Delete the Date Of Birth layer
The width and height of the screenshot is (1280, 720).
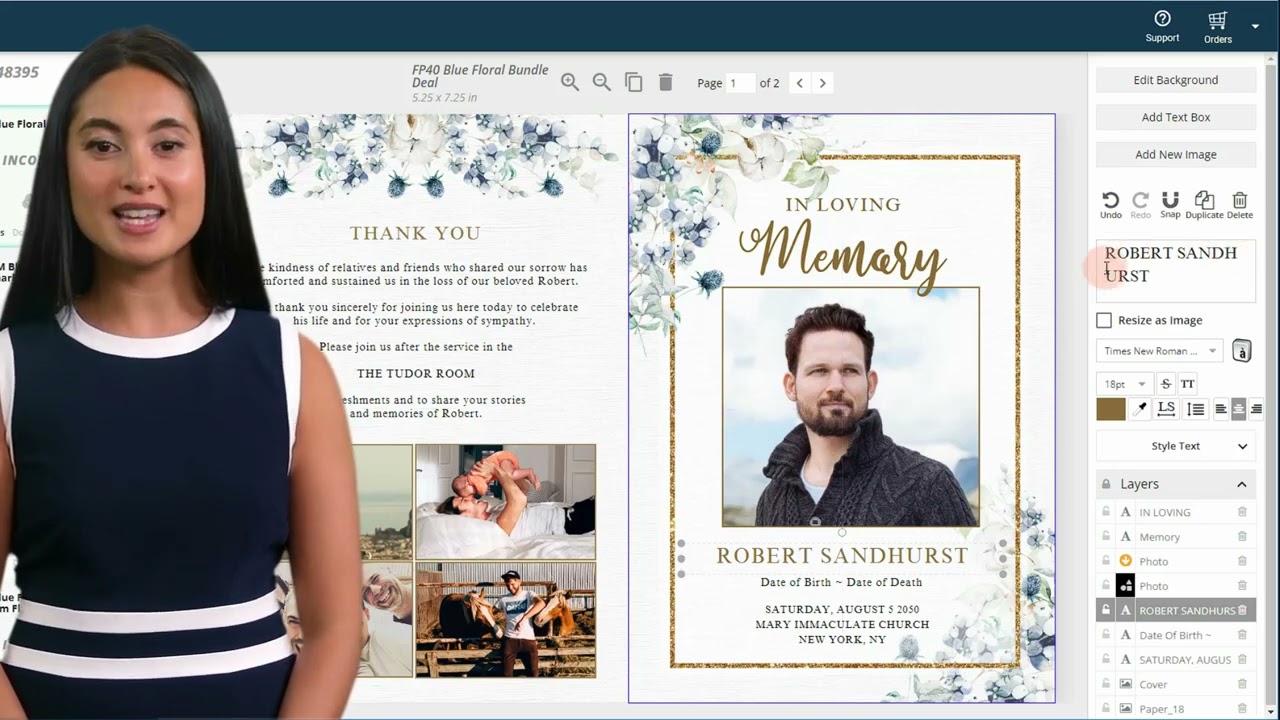pos(1242,635)
